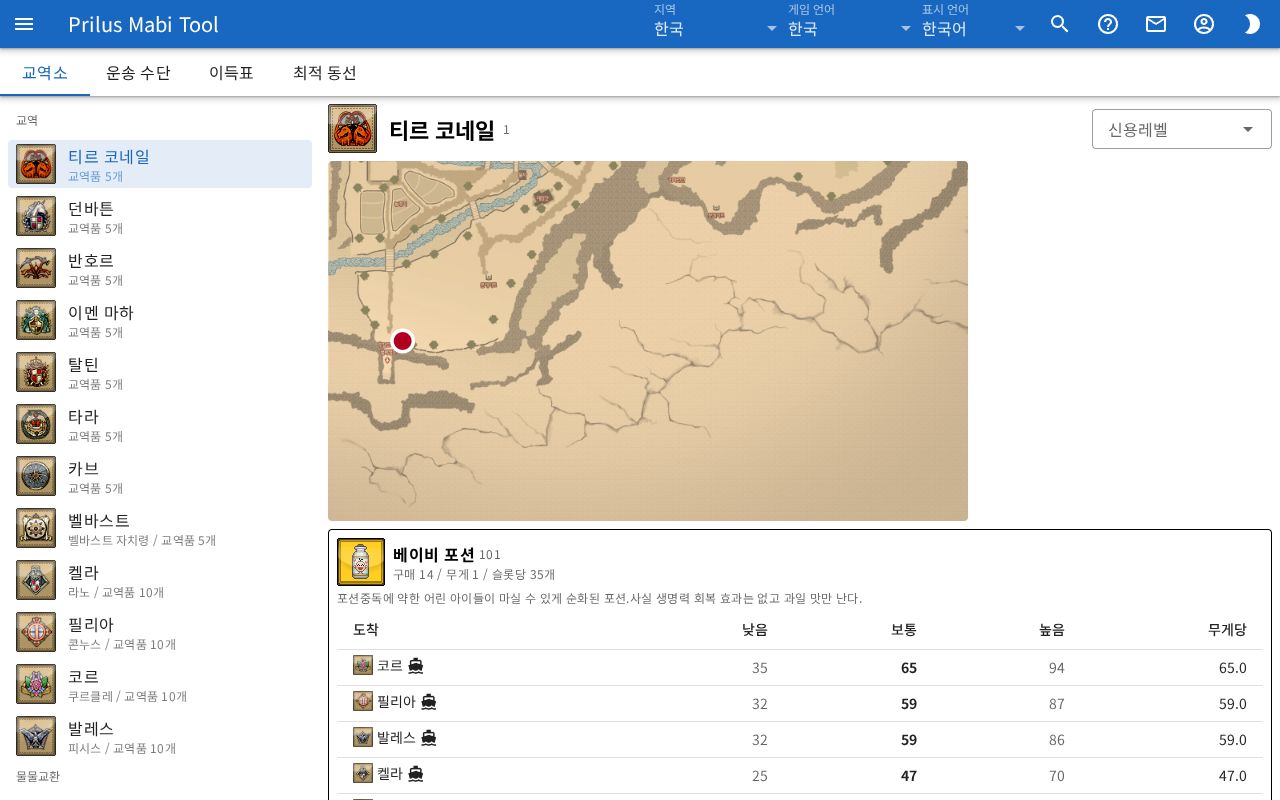Click the 무게당 column header
Screen dimensions: 1280x800
[1227, 630]
